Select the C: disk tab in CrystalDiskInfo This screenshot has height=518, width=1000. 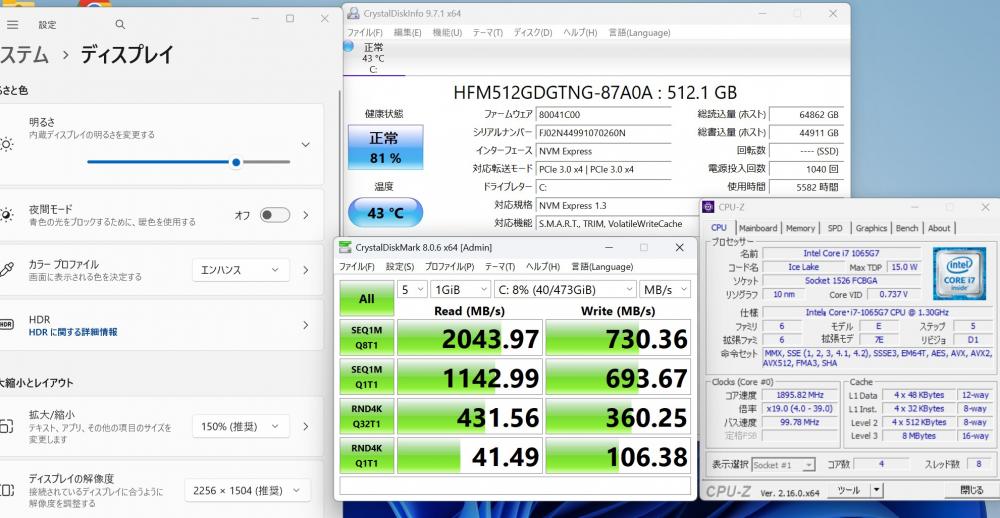pyautogui.click(x=374, y=59)
